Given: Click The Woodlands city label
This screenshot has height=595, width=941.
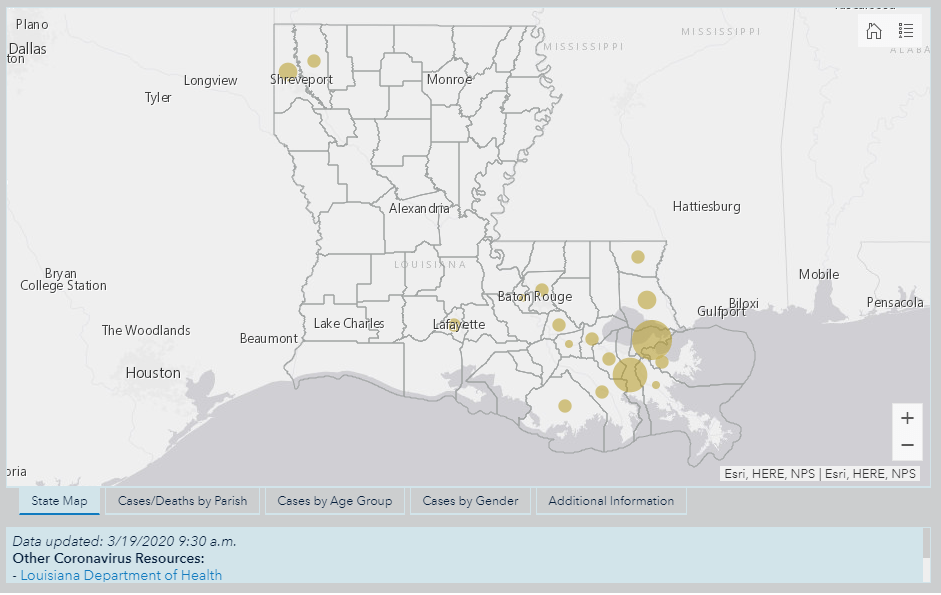Looking at the screenshot, I should 146,330.
